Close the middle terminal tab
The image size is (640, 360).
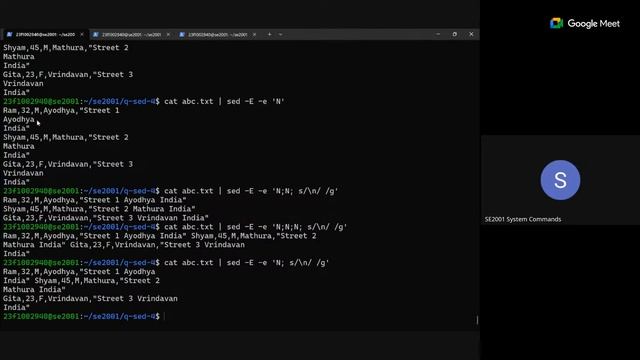[x=168, y=35]
